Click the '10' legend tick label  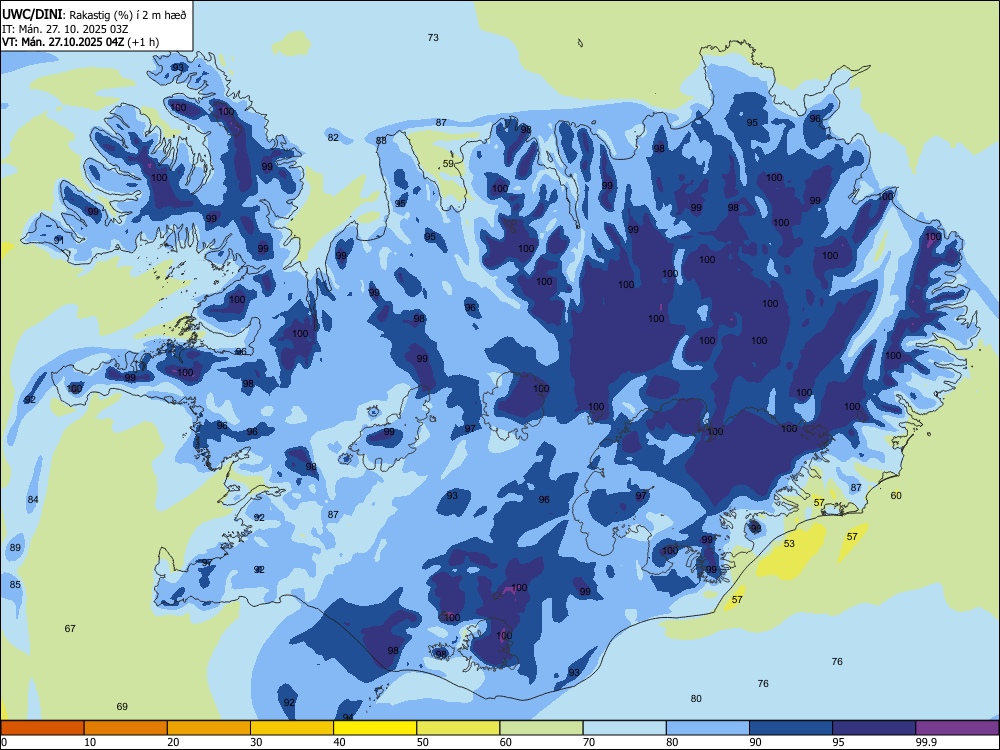pos(90,742)
